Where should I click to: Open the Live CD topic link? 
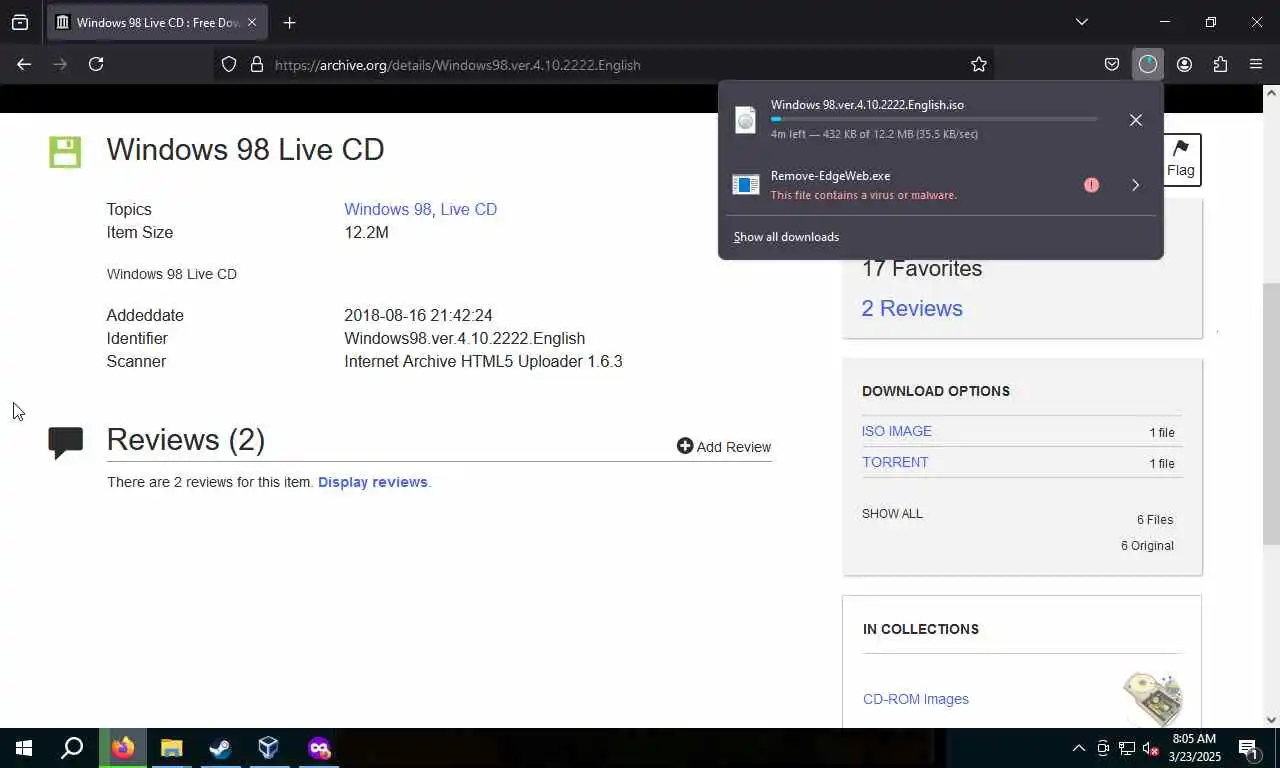468,209
